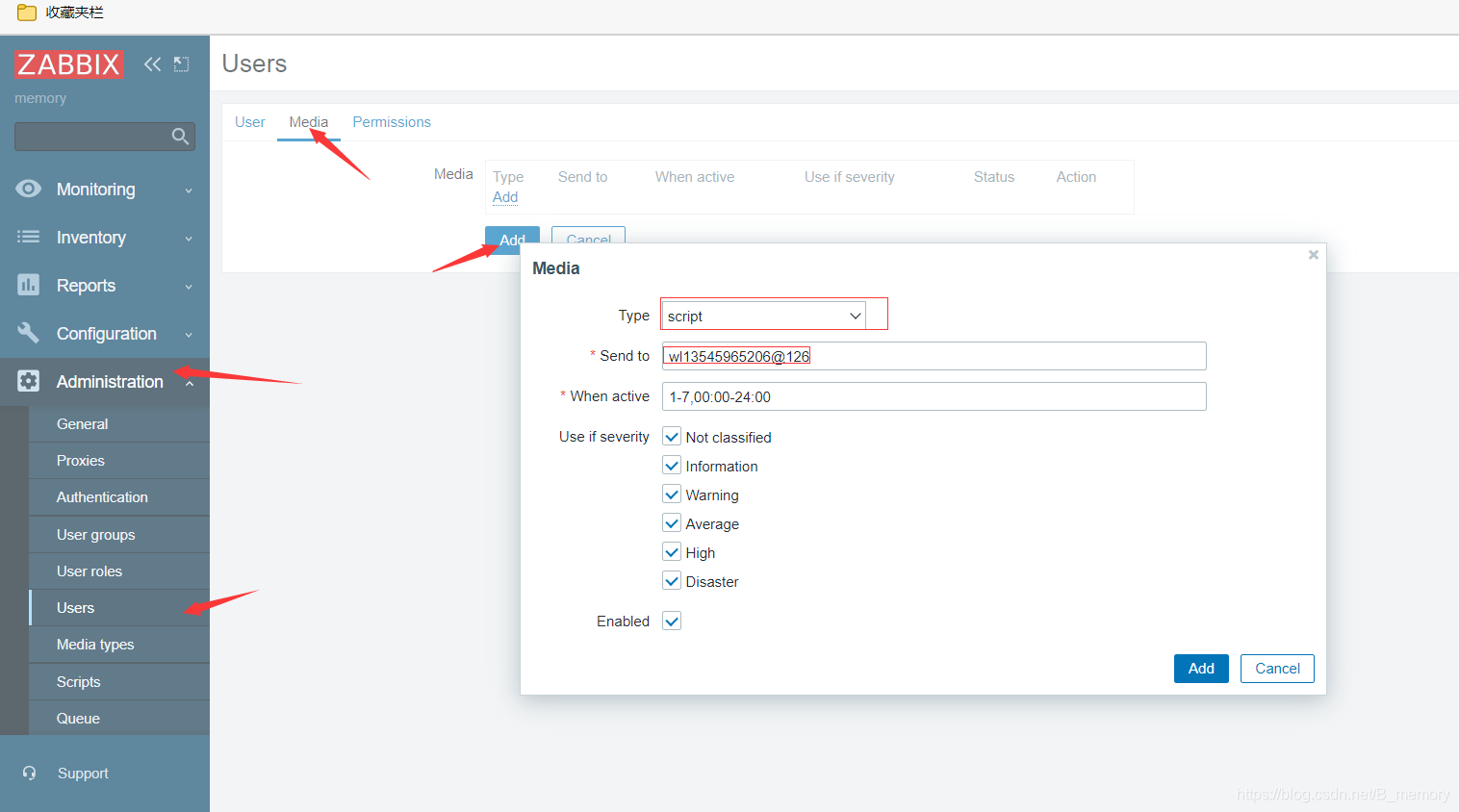Toggle the Disaster severity checkbox
Viewport: 1459px width, 812px height.
point(672,581)
